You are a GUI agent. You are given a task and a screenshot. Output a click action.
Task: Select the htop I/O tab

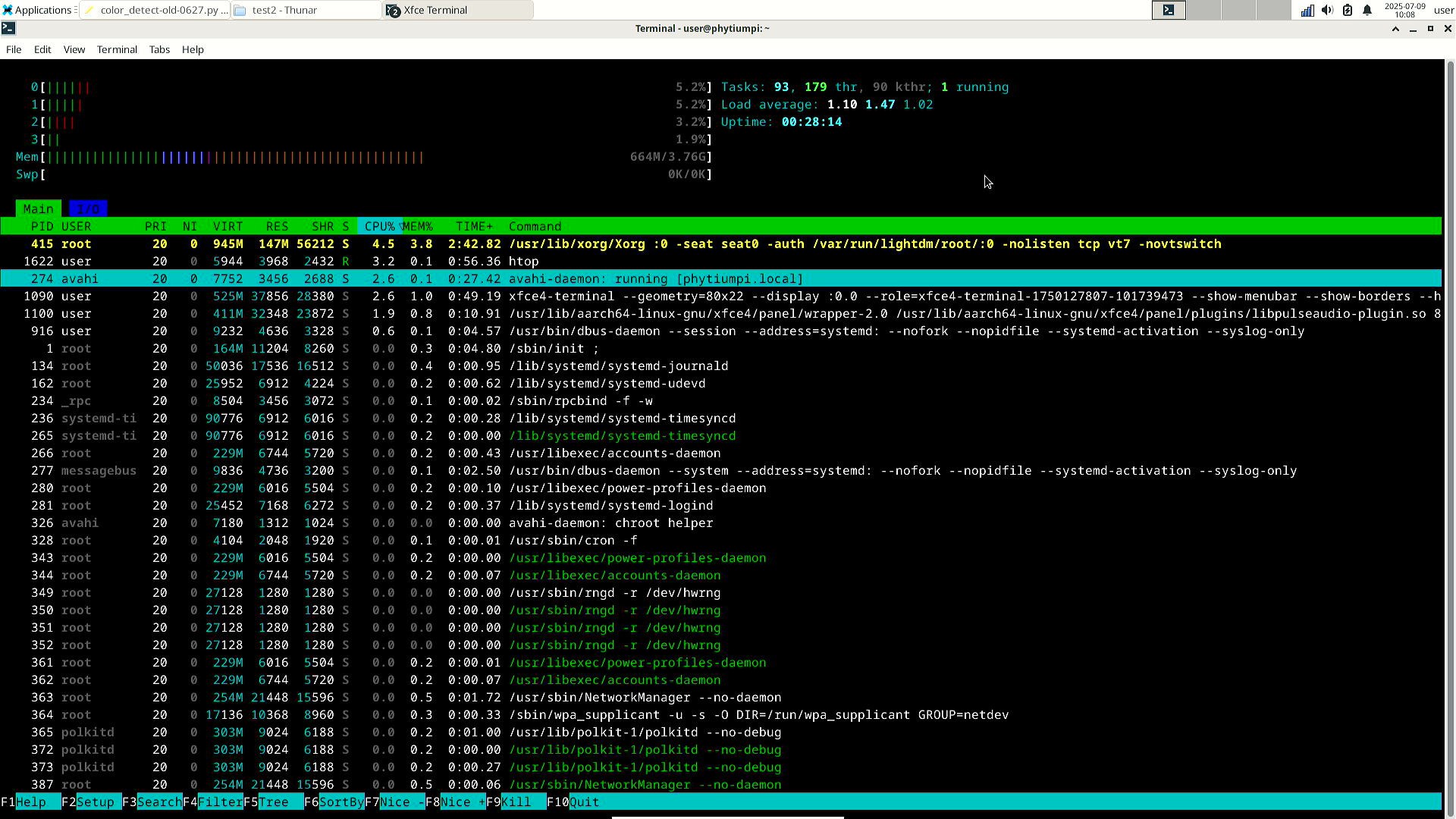pyautogui.click(x=88, y=209)
